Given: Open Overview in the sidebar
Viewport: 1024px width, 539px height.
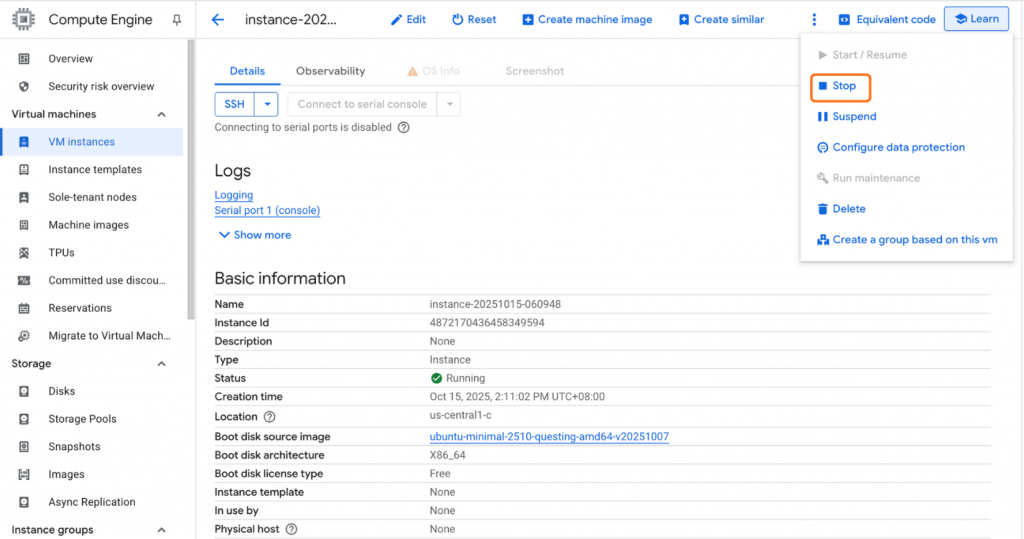Looking at the screenshot, I should point(71,59).
